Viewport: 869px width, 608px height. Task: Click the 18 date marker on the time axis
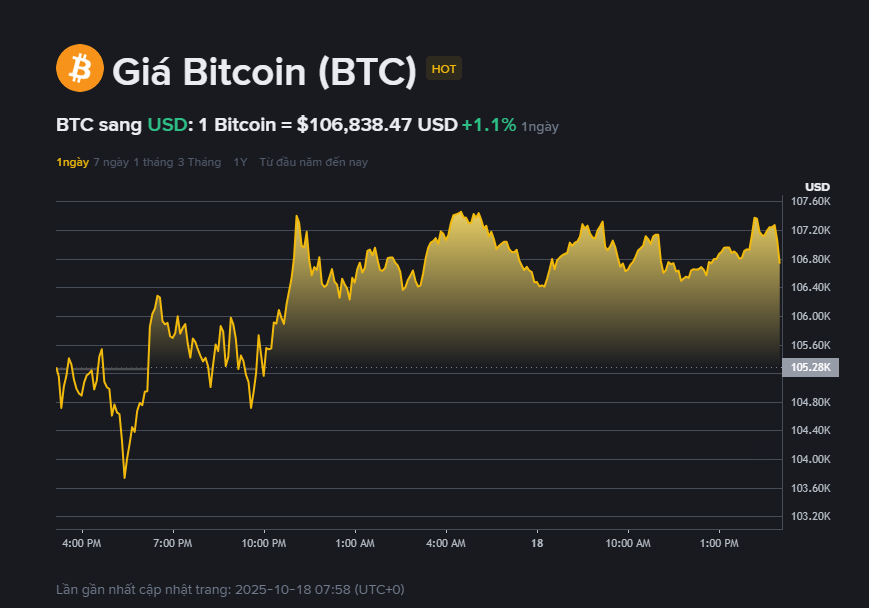pyautogui.click(x=537, y=543)
